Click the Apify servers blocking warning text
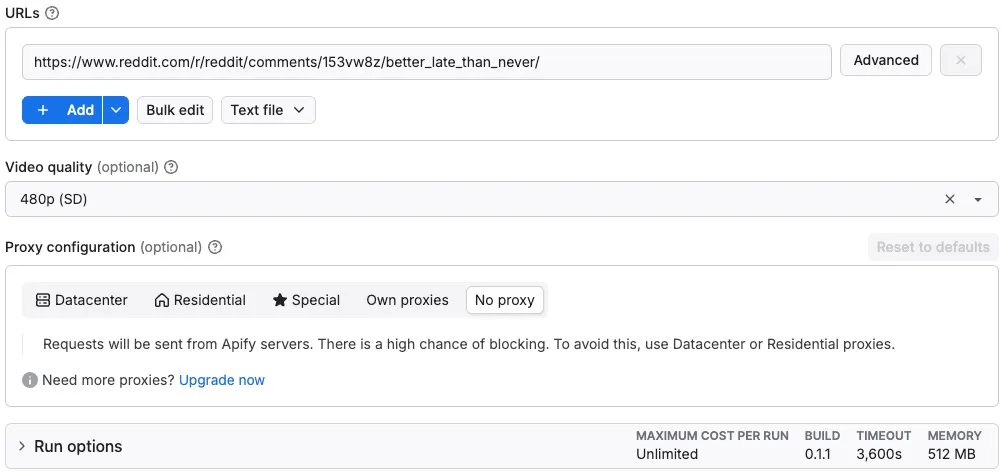 (469, 344)
